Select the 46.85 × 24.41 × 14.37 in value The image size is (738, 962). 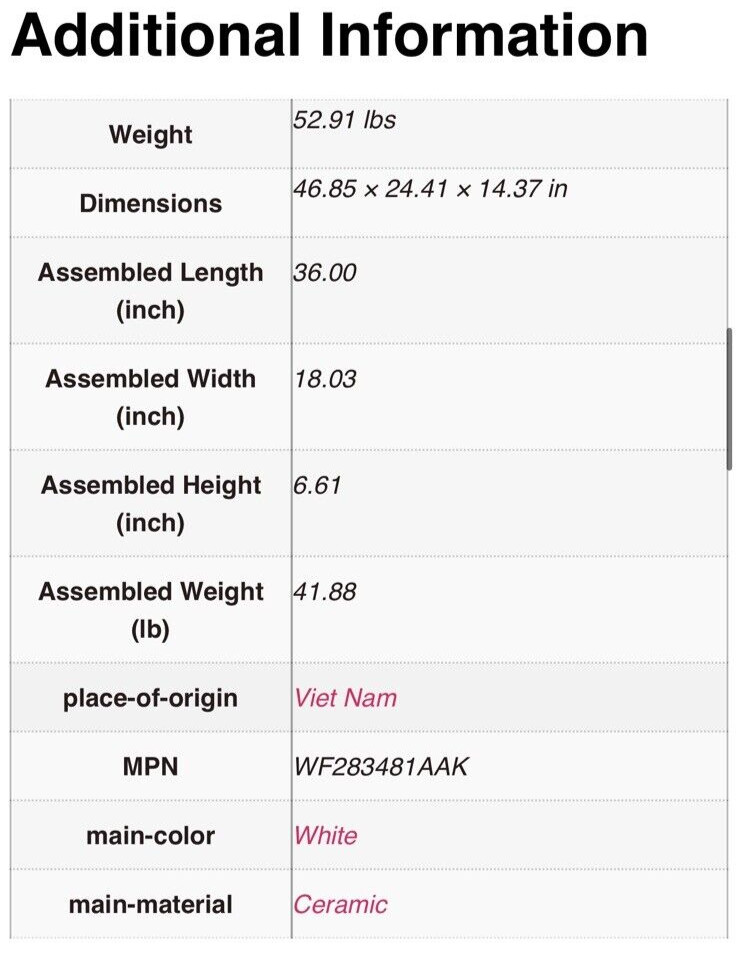tap(430, 188)
